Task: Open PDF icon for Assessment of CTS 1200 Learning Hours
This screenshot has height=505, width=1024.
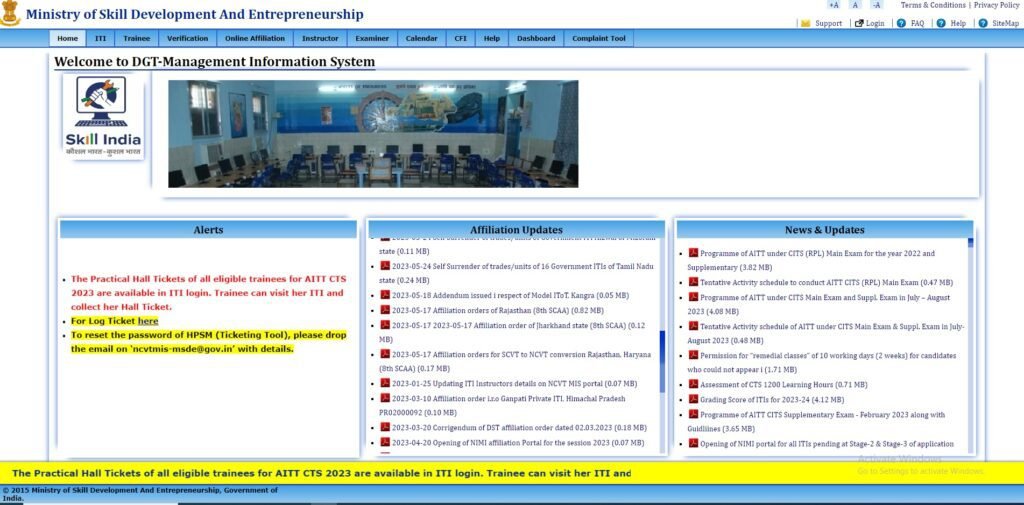Action: point(694,384)
